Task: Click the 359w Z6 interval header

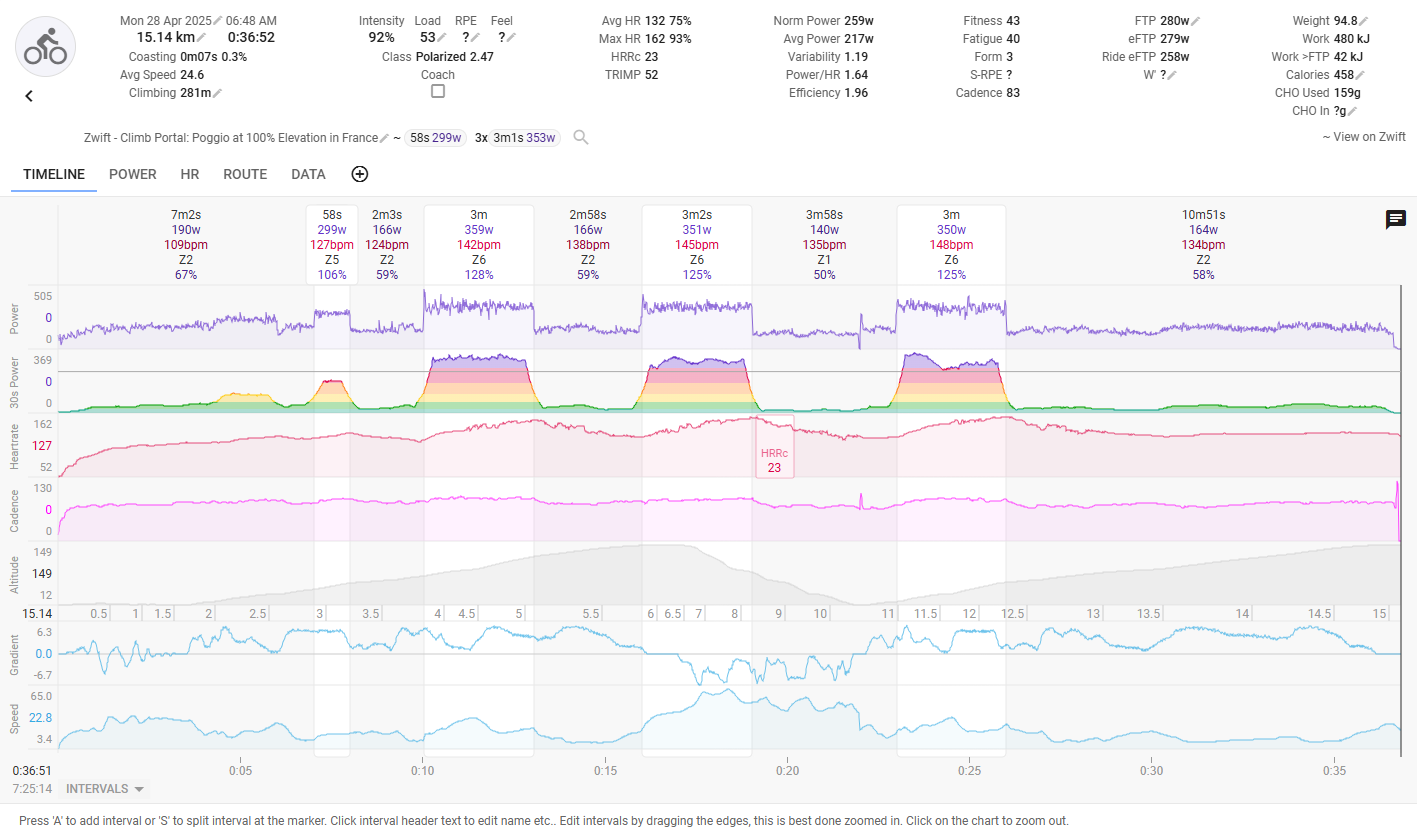Action: pyautogui.click(x=479, y=244)
